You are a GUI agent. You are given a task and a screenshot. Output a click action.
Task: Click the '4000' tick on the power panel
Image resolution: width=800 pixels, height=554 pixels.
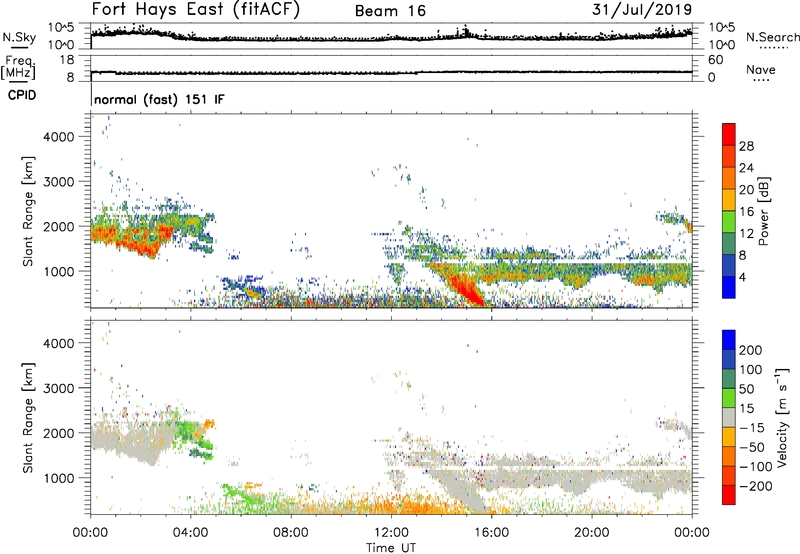tap(58, 137)
